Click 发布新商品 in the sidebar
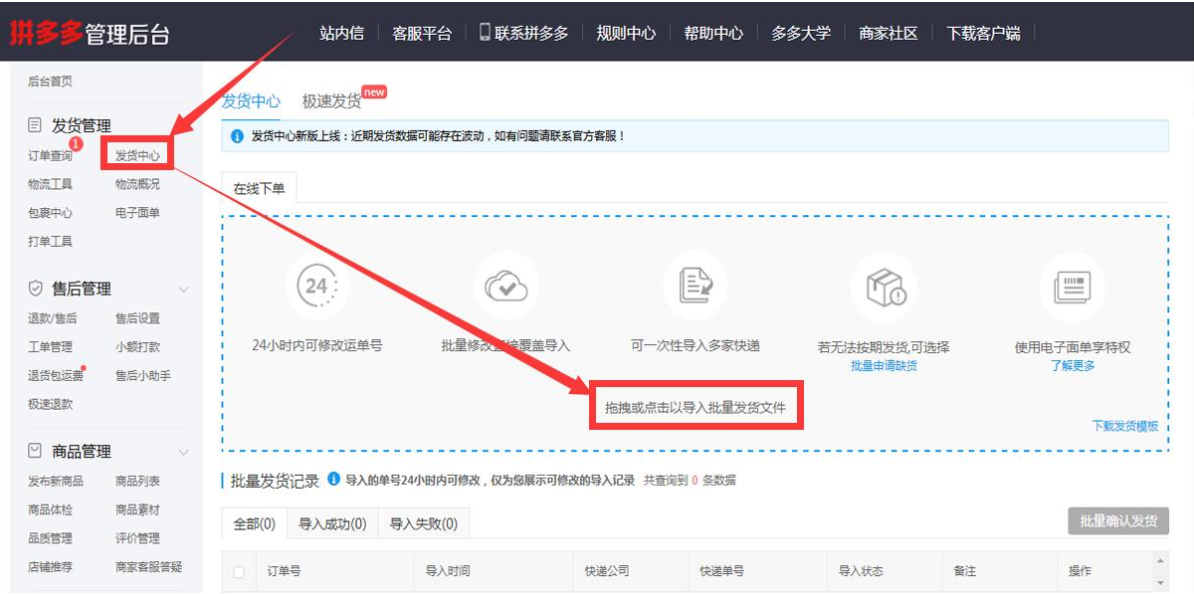The image size is (1194, 594). 56,481
